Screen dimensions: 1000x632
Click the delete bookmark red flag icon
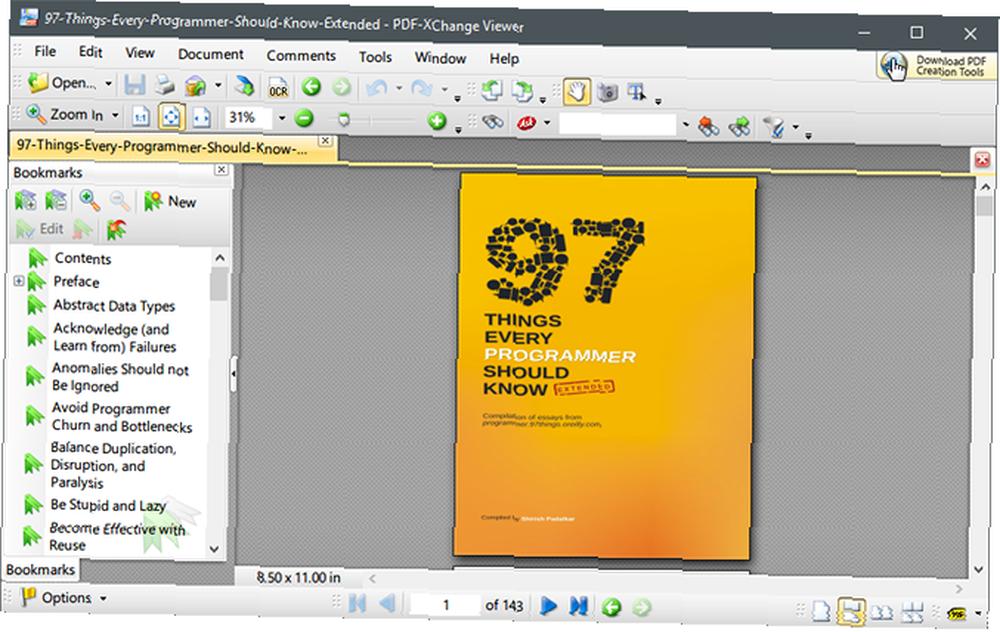[x=116, y=229]
